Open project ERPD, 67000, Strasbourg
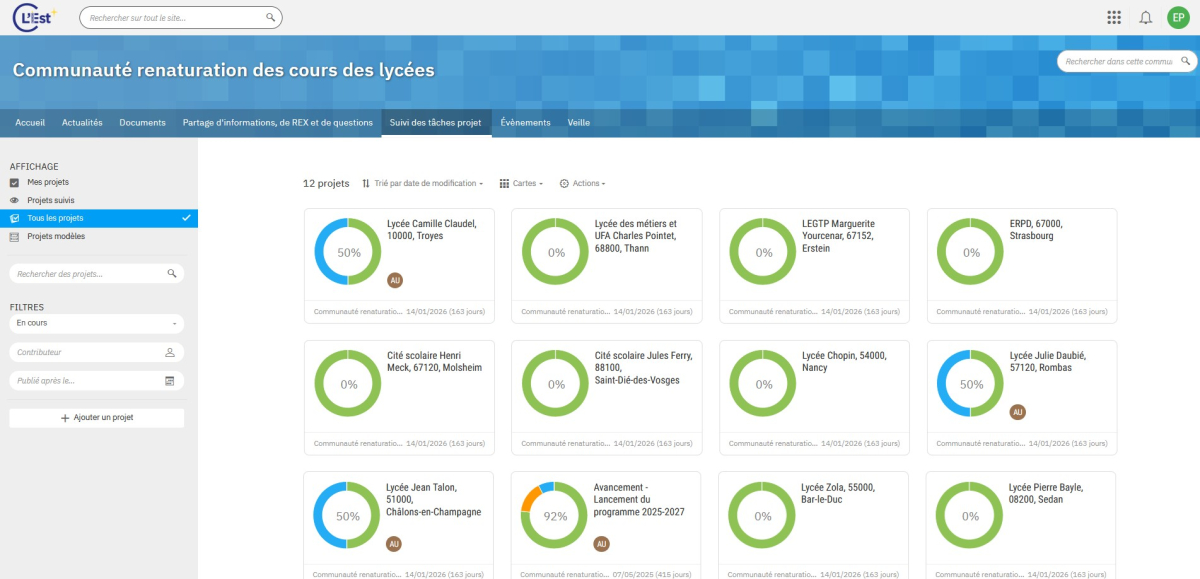1200x579 pixels. pyautogui.click(x=1035, y=230)
